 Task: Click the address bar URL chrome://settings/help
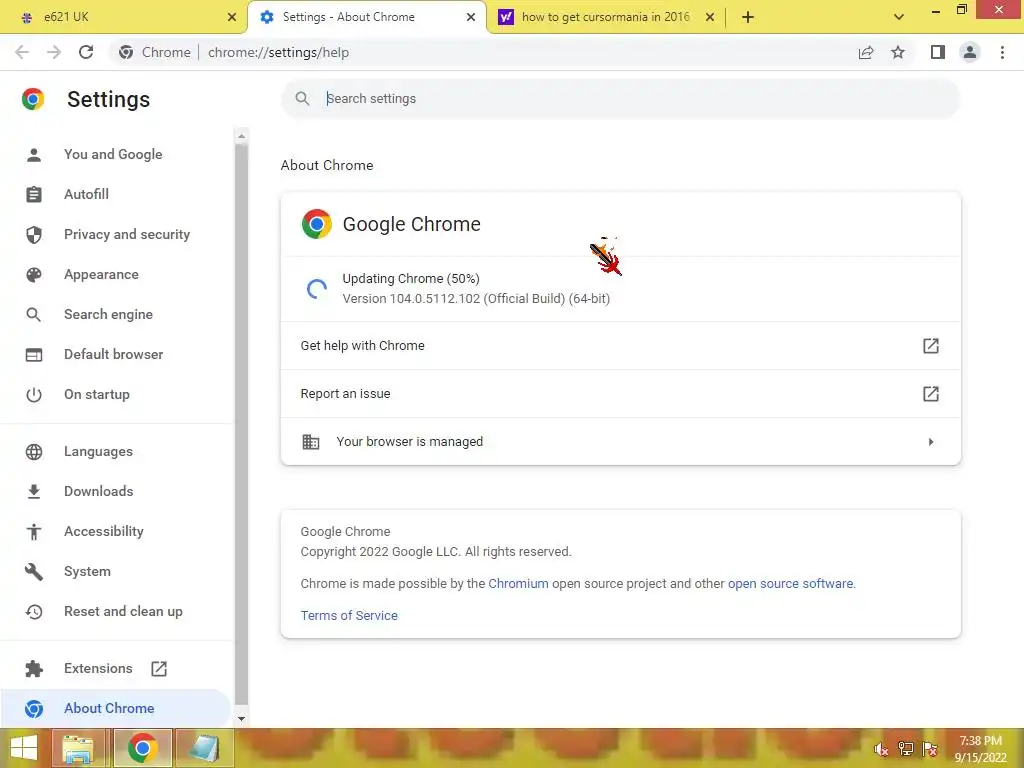click(x=278, y=52)
